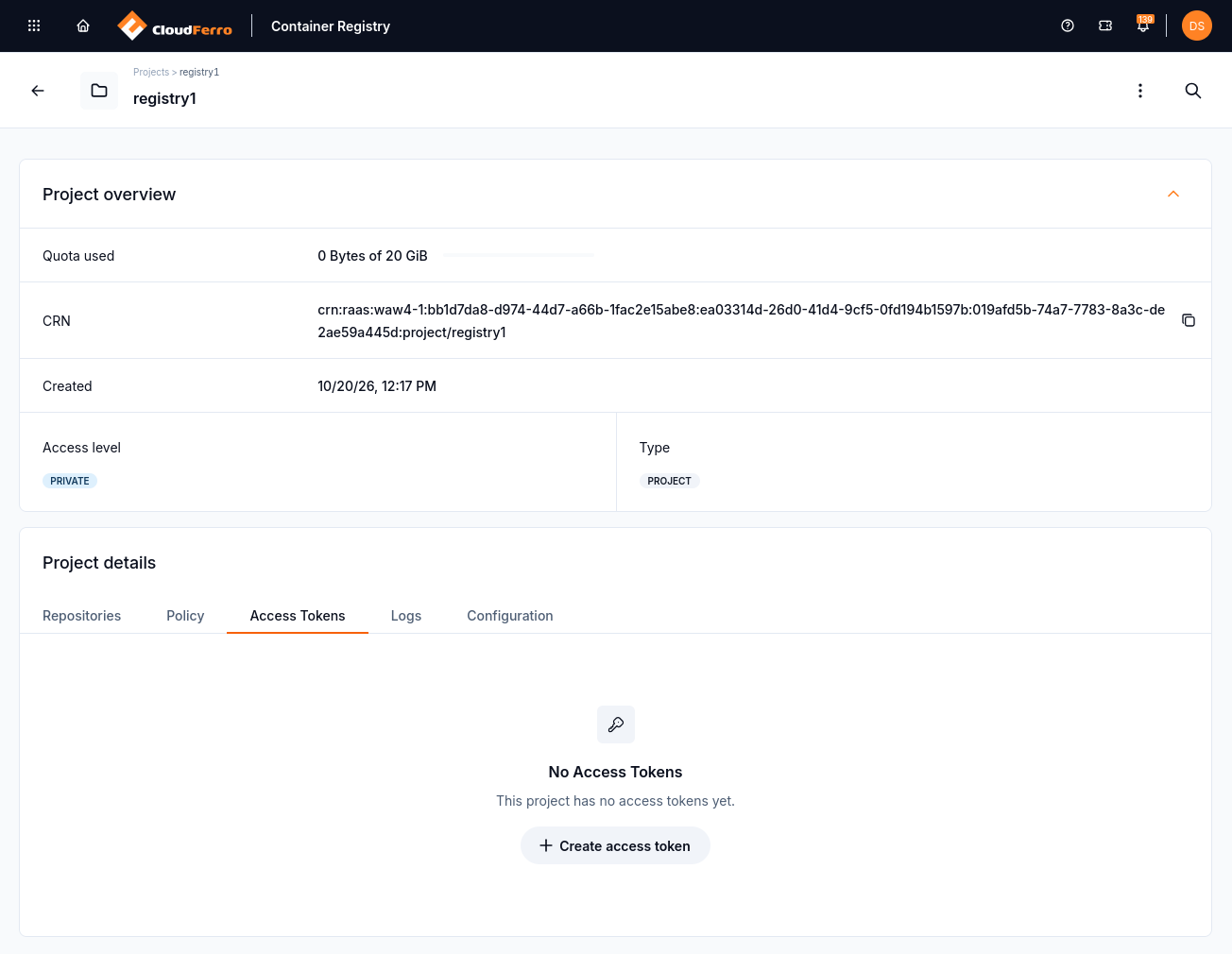
Task: Open the Logs tab
Action: point(406,616)
